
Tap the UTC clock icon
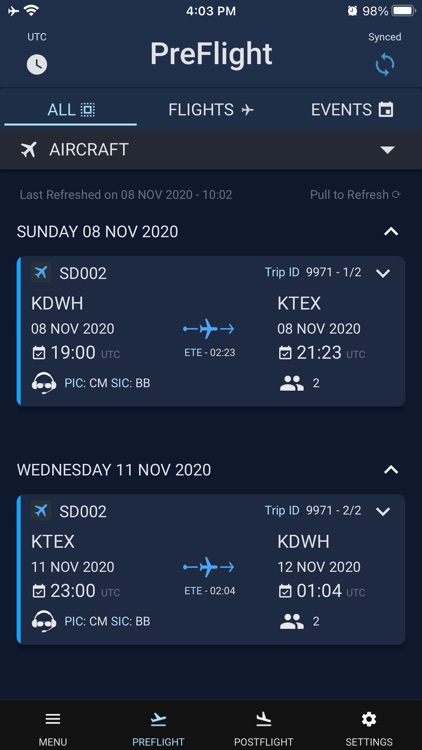tap(37, 65)
